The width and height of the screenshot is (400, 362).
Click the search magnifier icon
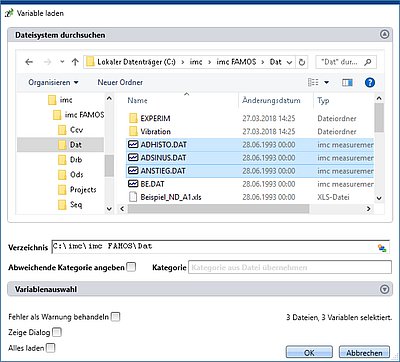tap(368, 62)
